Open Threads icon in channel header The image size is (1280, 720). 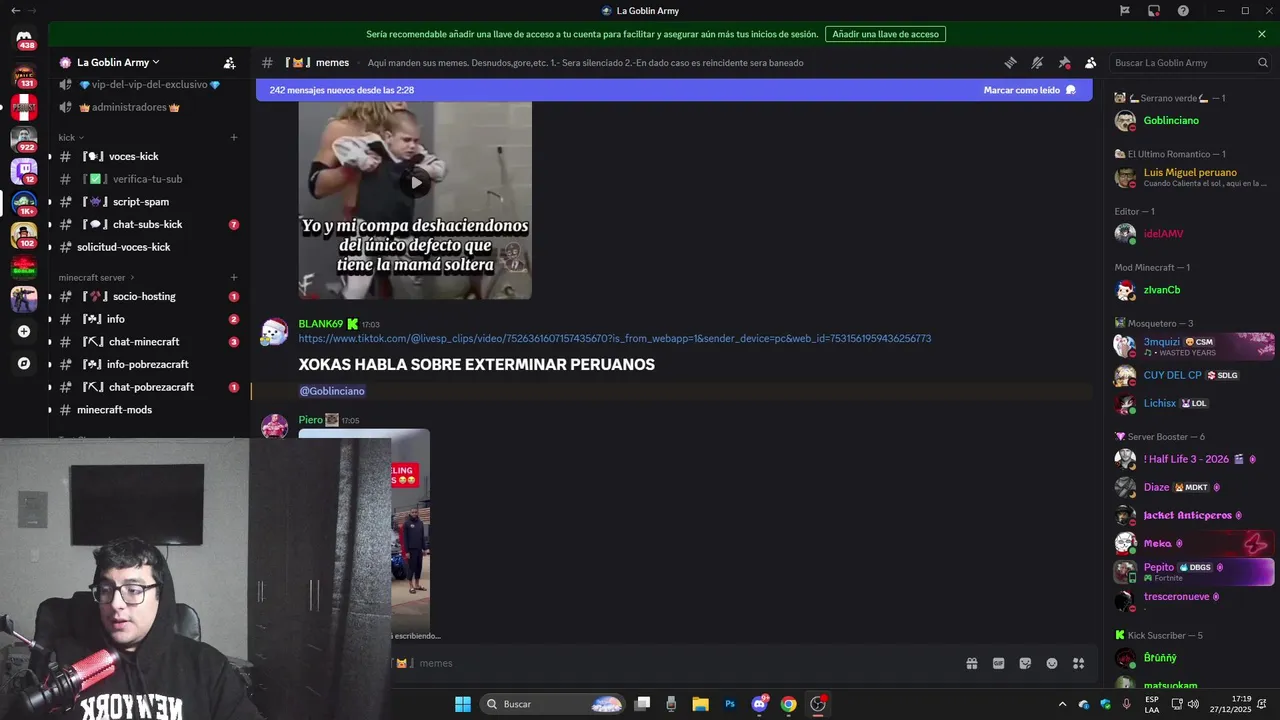pos(1010,62)
